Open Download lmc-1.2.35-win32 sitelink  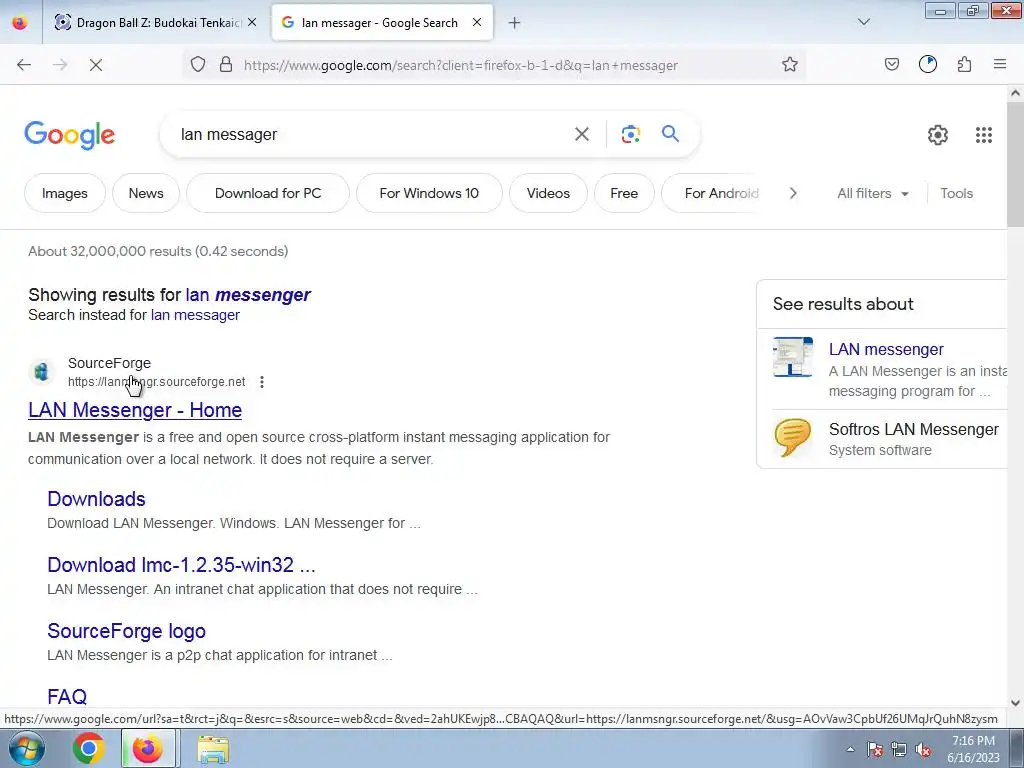(x=181, y=565)
